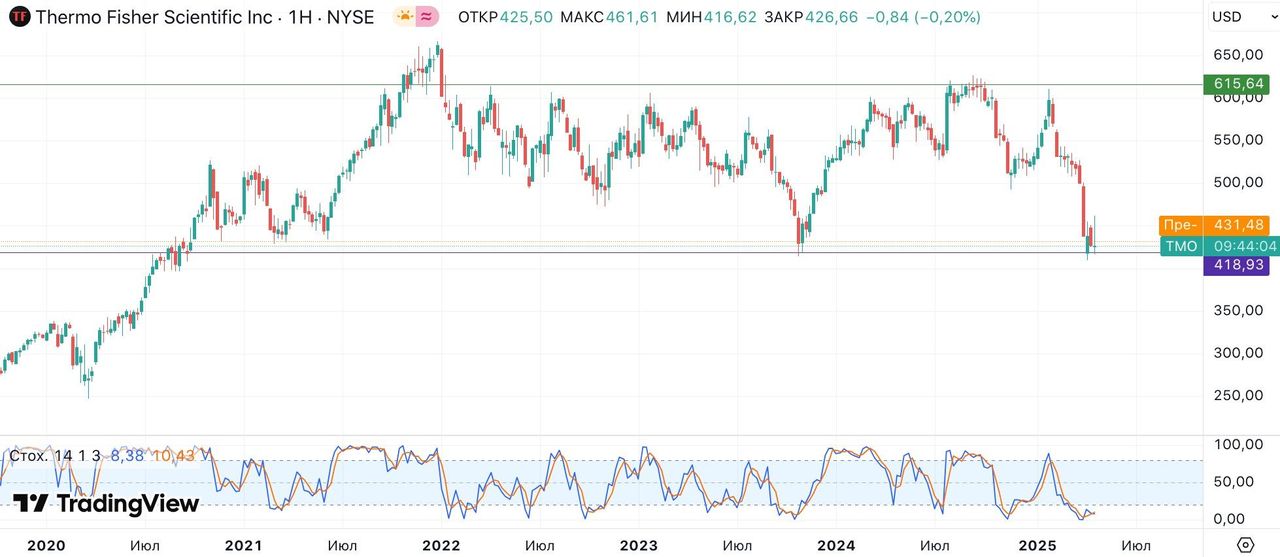1280x557 pixels.
Task: Click the green 615,64 price level label
Action: pos(1239,84)
